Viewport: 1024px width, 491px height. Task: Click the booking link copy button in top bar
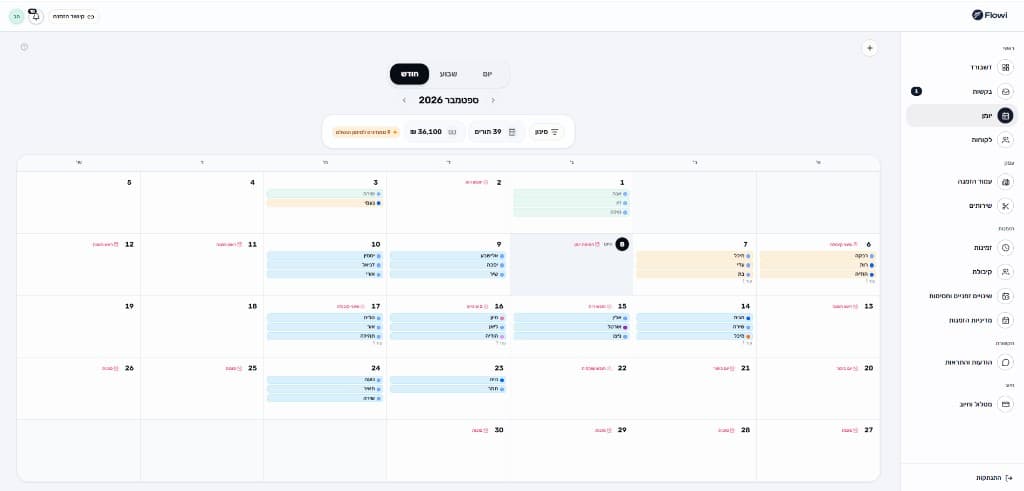click(74, 16)
